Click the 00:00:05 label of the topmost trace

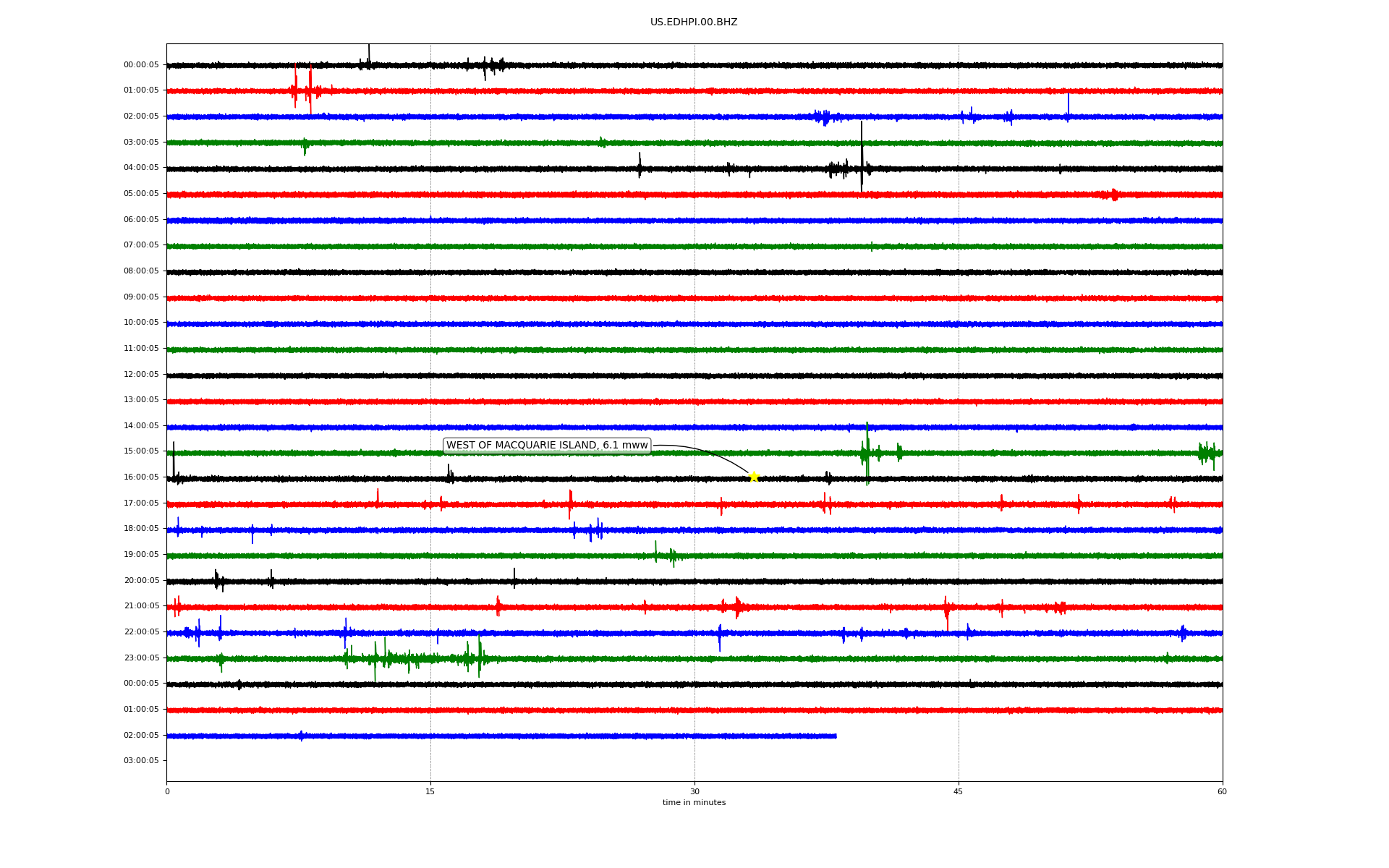point(141,65)
